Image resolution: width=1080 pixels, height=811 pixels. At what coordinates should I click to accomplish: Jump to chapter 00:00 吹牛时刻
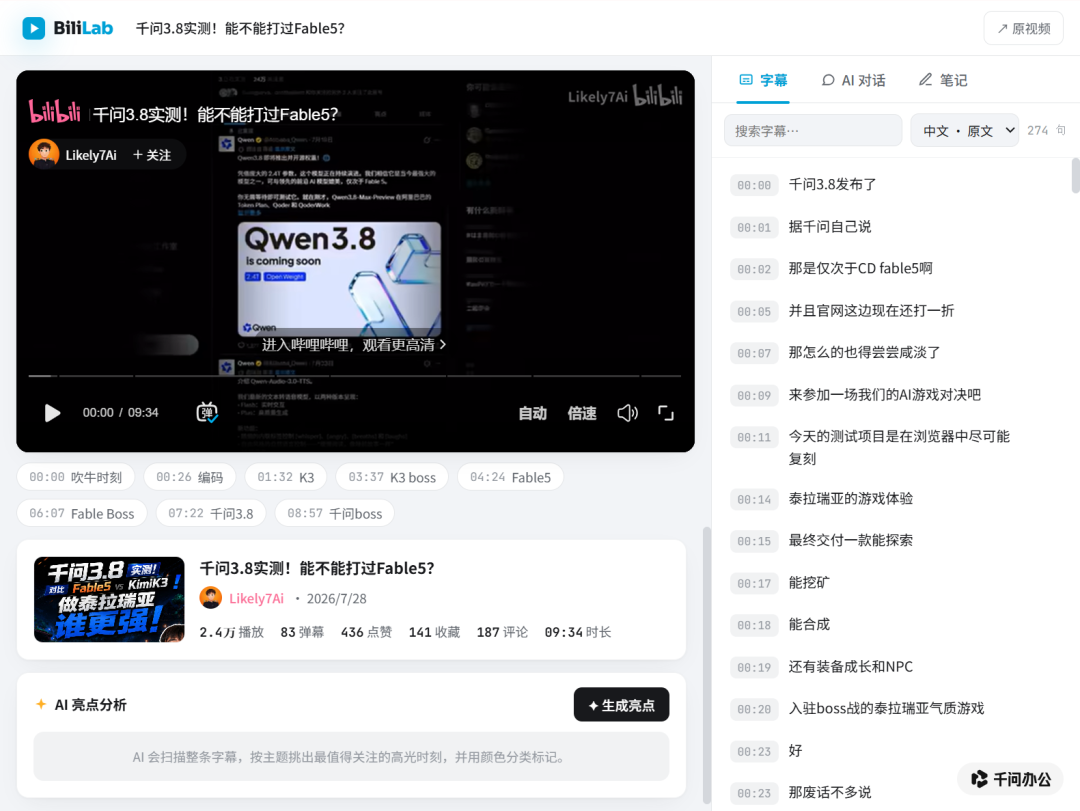(76, 477)
